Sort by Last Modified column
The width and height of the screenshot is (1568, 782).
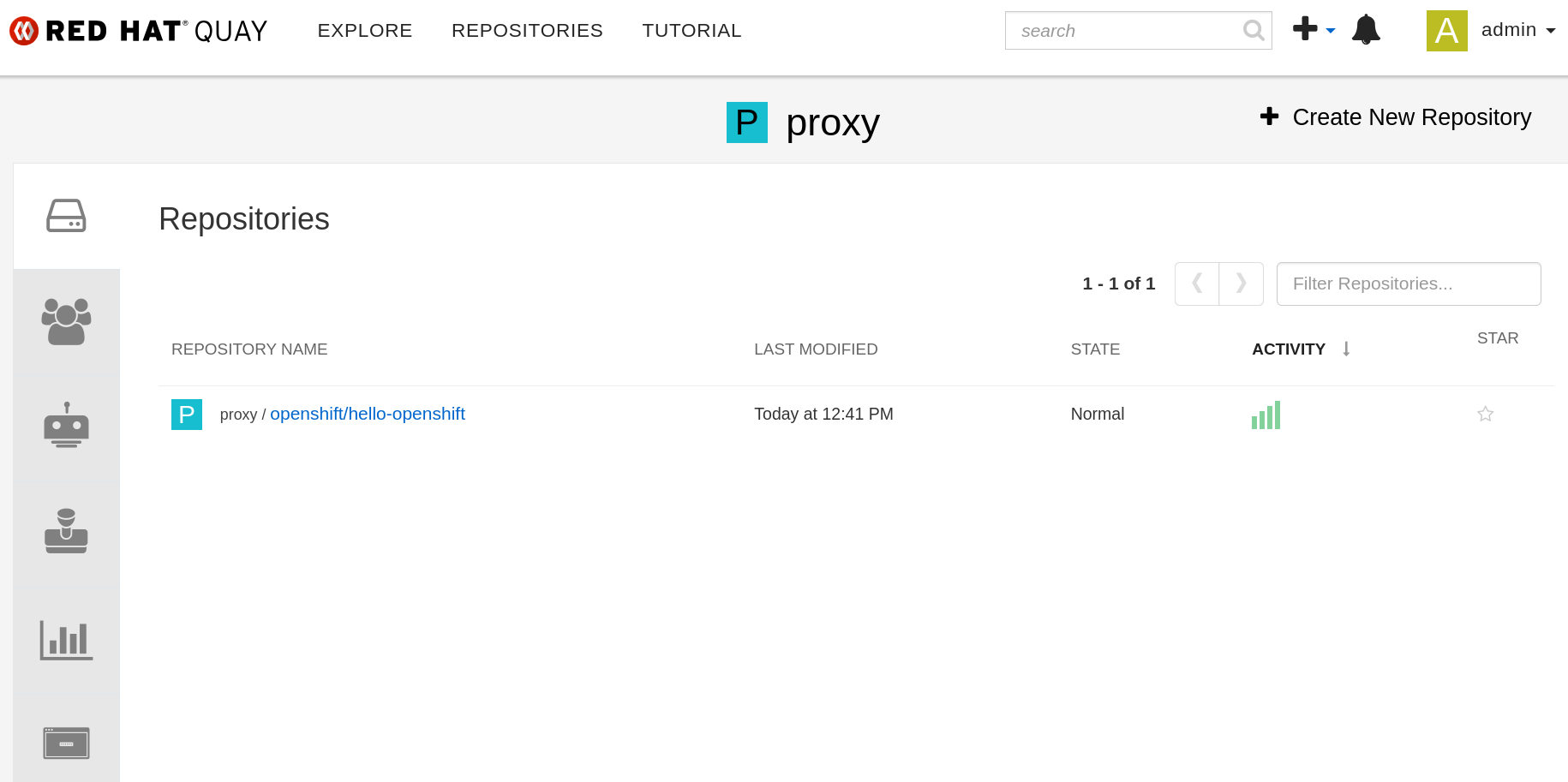click(x=816, y=349)
